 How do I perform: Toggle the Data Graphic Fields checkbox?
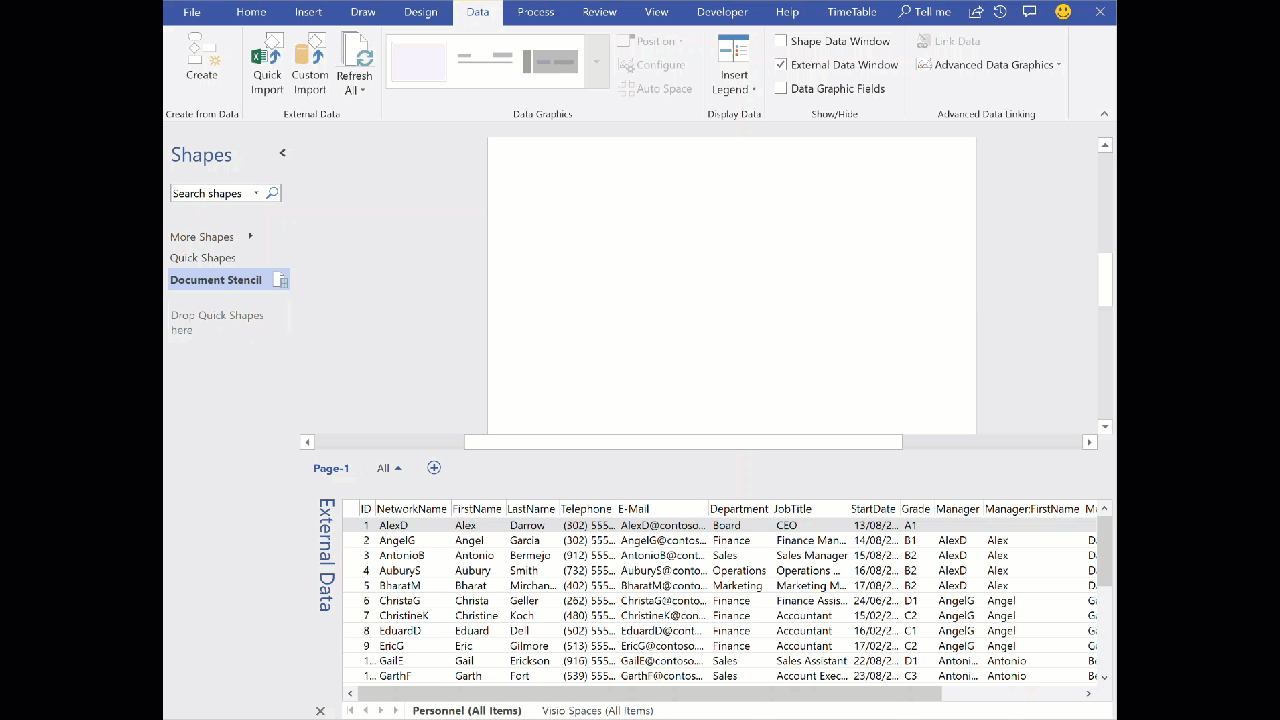point(781,89)
